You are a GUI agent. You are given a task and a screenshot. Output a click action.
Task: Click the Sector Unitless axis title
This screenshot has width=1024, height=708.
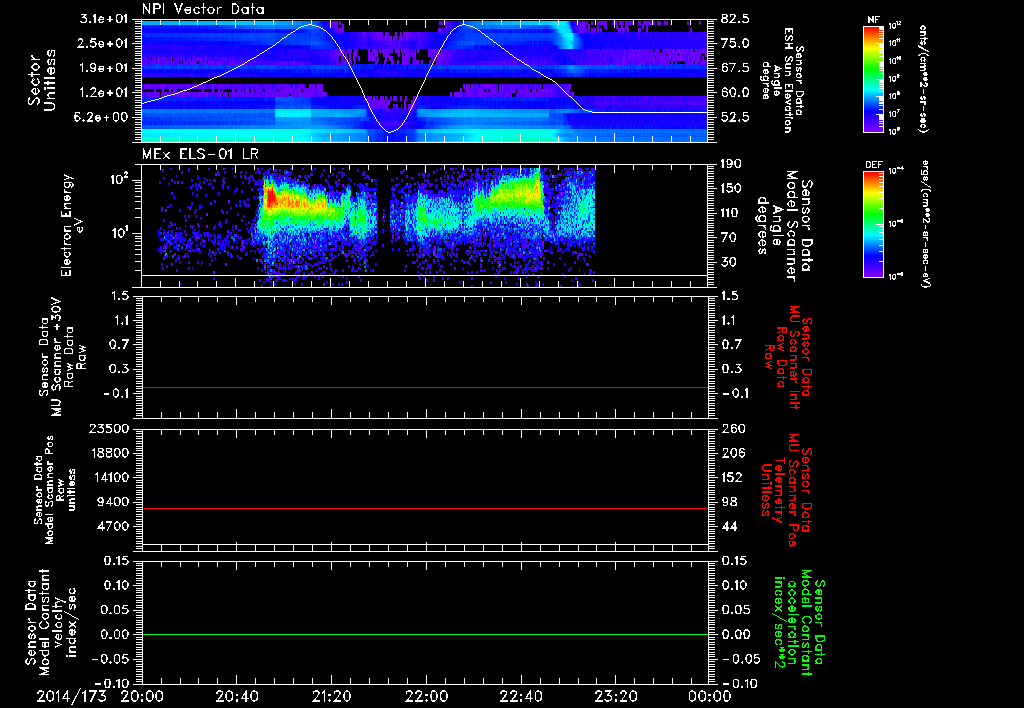click(42, 80)
